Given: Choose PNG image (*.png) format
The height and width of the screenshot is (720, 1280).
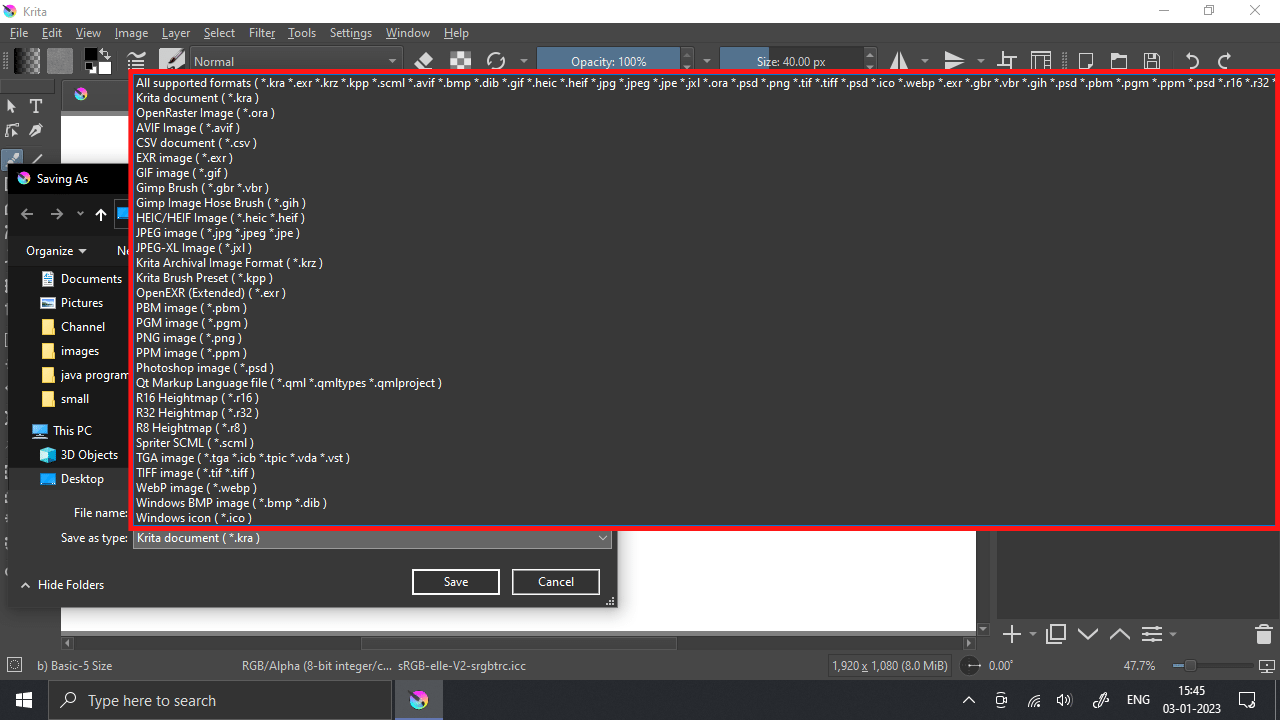Looking at the screenshot, I should [189, 338].
